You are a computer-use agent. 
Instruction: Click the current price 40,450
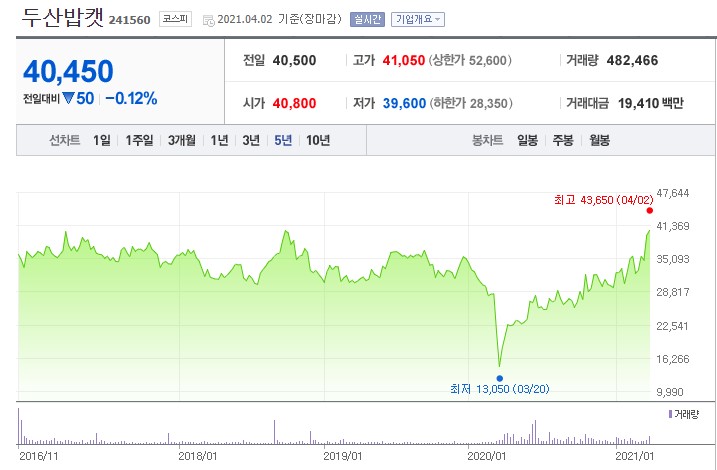click(x=68, y=71)
